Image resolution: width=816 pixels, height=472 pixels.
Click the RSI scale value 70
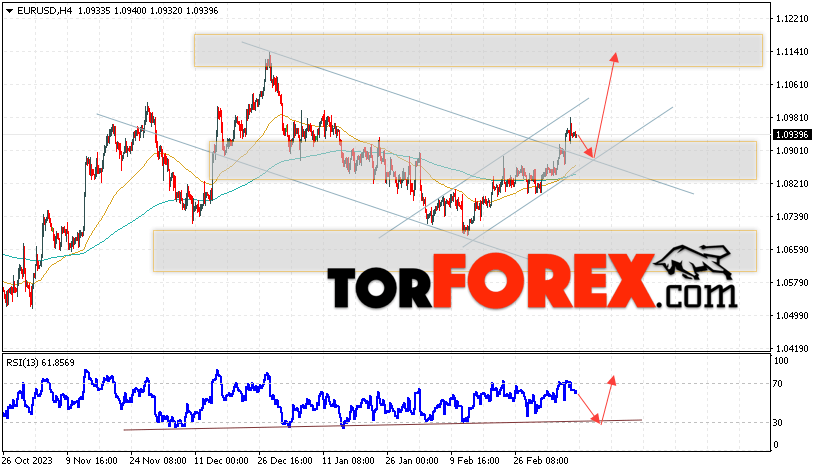[x=777, y=384]
